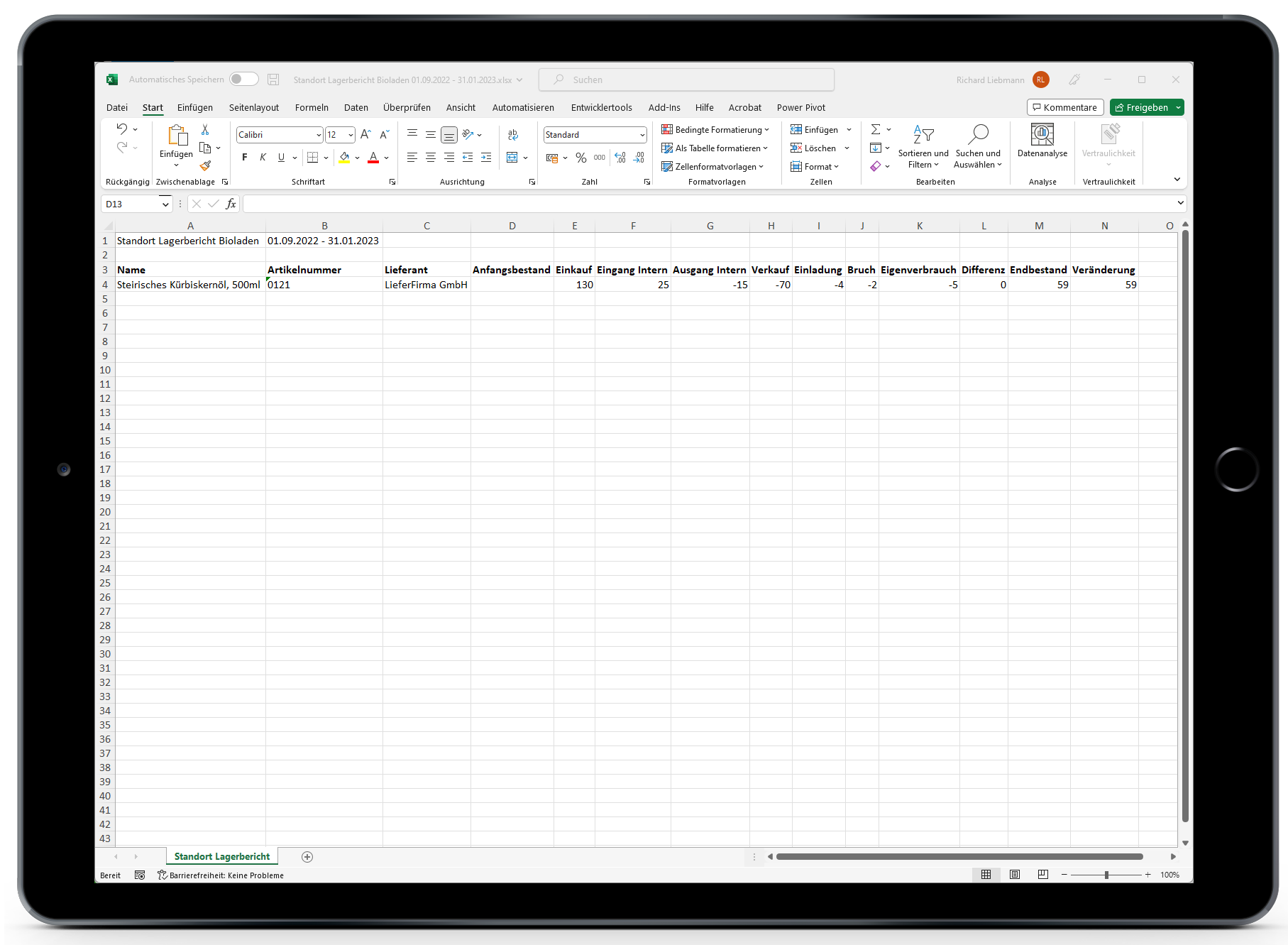
Task: Click the Freigeben button
Action: pos(1141,108)
